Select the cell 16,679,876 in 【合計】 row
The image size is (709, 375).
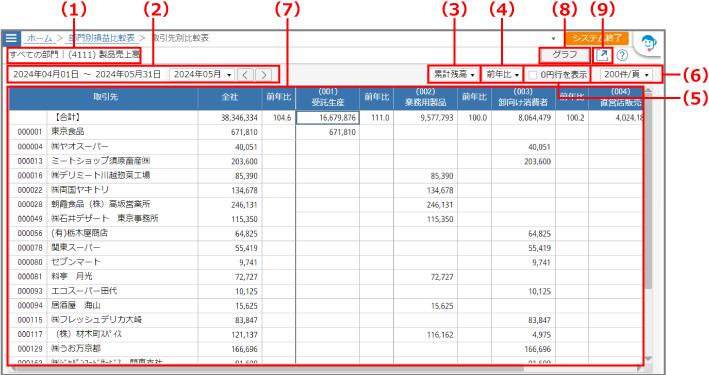pyautogui.click(x=328, y=118)
